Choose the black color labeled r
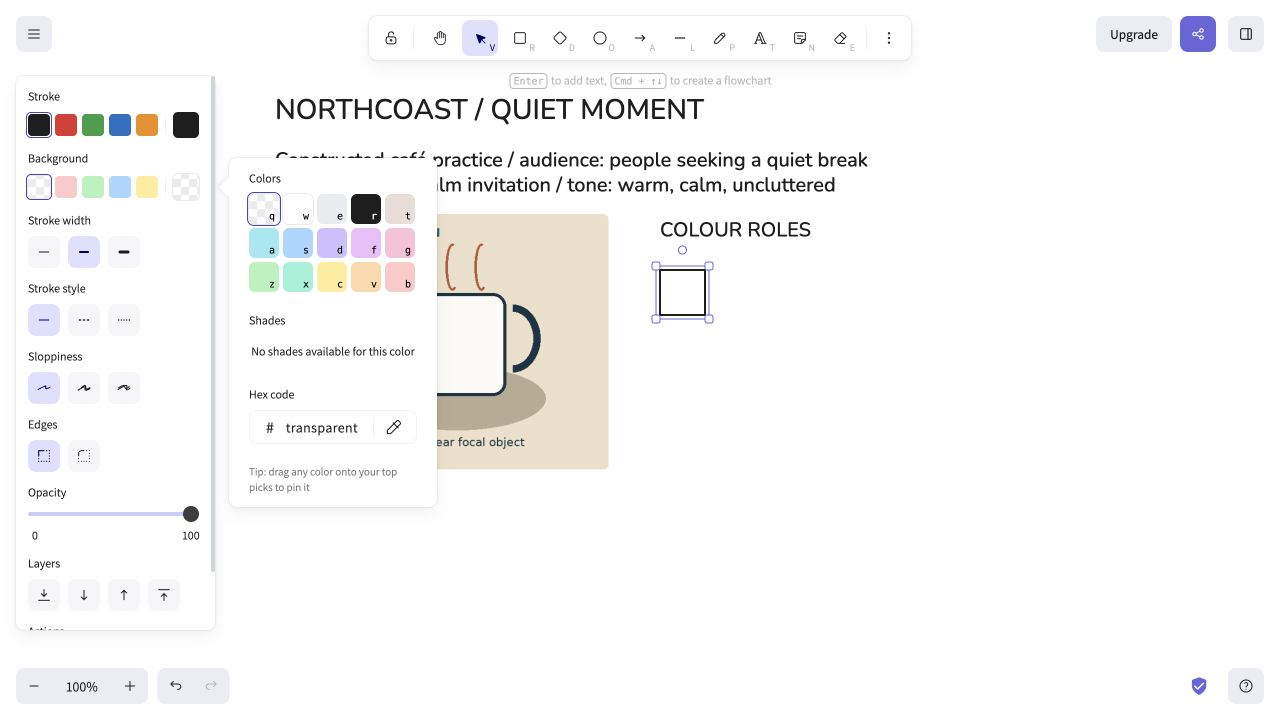Viewport: 1280px width, 720px height. 366,209
